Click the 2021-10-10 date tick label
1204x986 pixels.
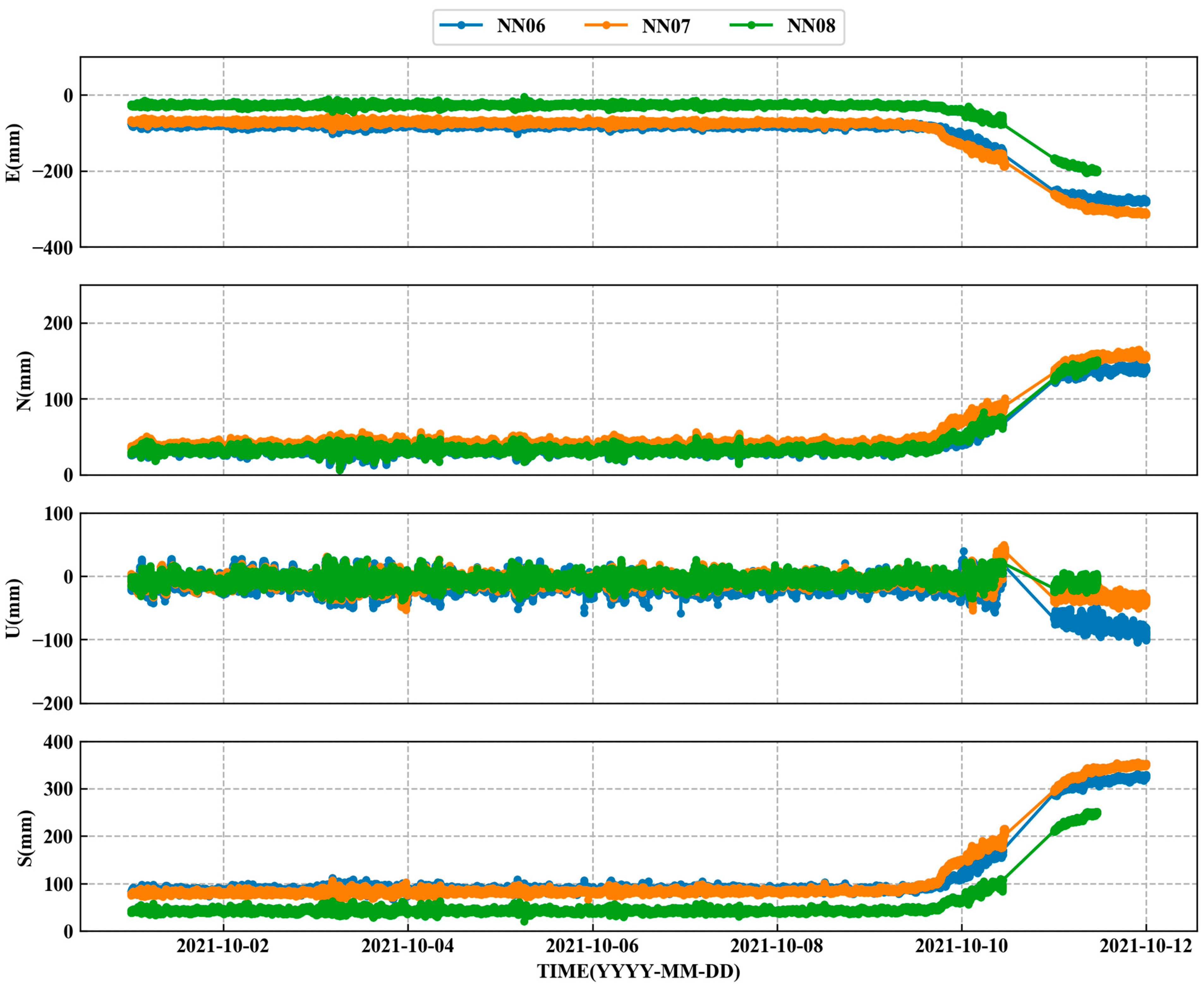(x=962, y=946)
